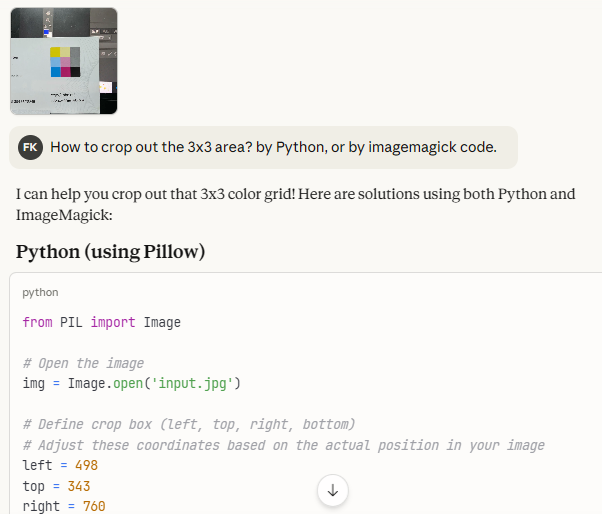
Task: Click the "# Adjust these coordinates" comment line
Action: pos(283,445)
